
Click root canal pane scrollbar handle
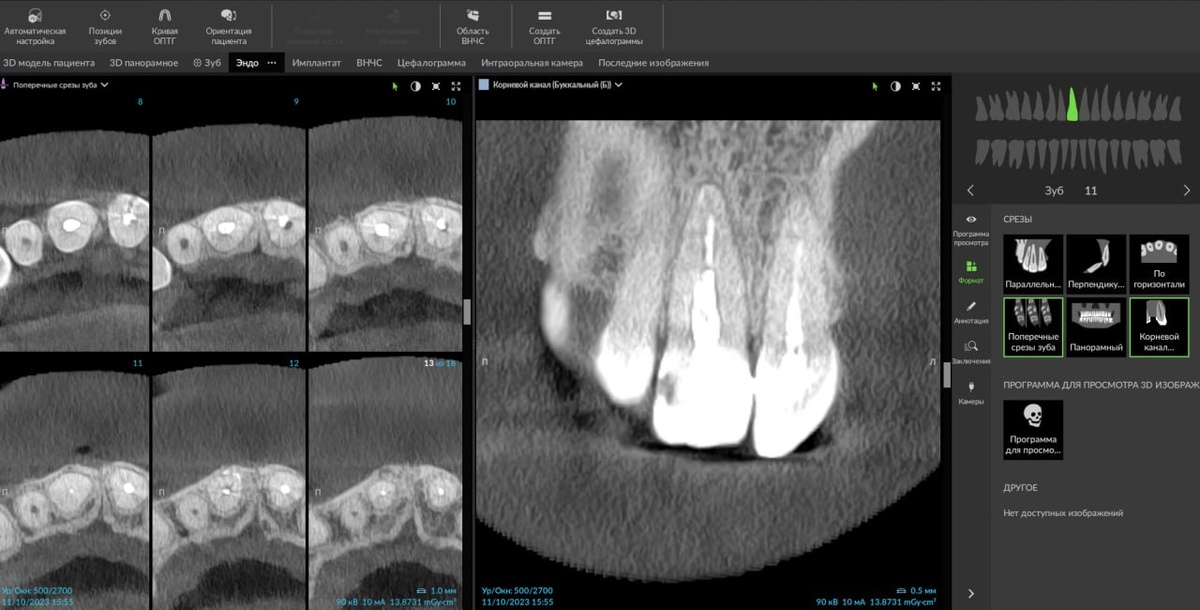point(947,375)
